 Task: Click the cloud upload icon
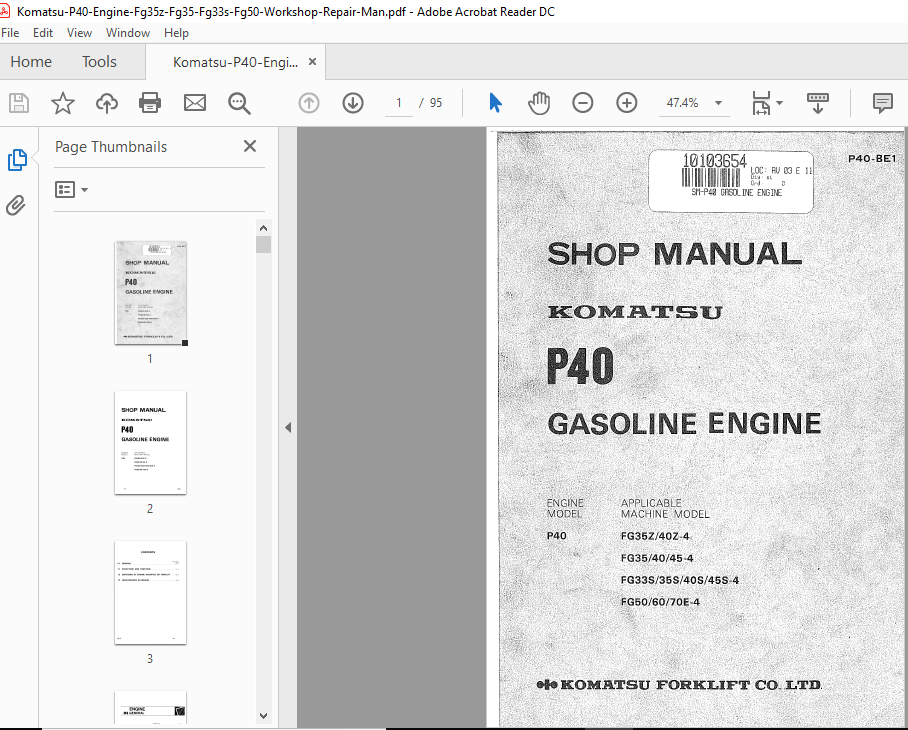pyautogui.click(x=107, y=103)
